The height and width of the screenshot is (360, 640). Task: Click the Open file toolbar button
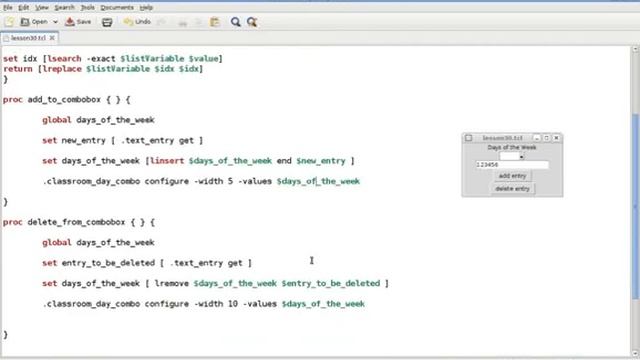pyautogui.click(x=34, y=22)
